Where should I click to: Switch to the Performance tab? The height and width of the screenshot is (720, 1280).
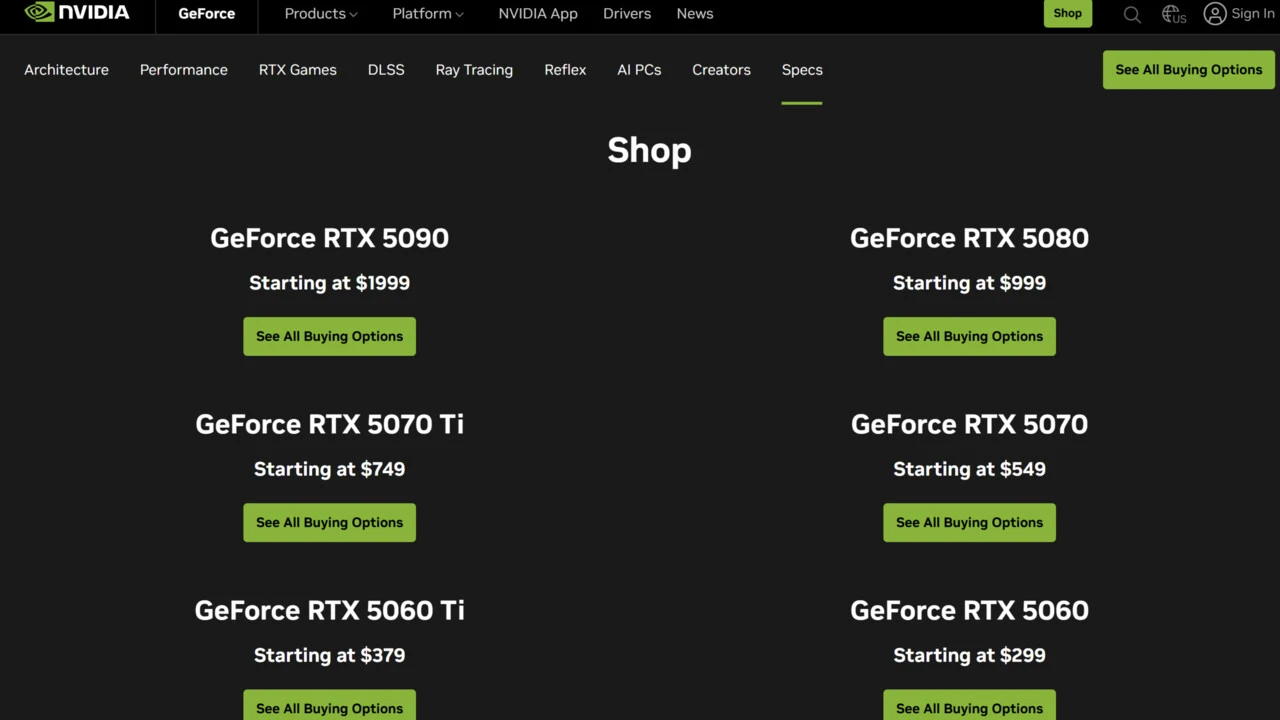pos(184,70)
